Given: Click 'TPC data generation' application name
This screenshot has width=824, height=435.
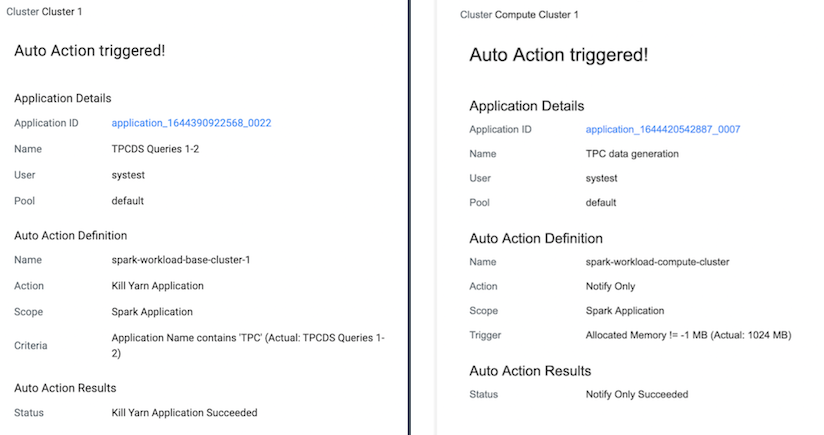Looking at the screenshot, I should 632,153.
